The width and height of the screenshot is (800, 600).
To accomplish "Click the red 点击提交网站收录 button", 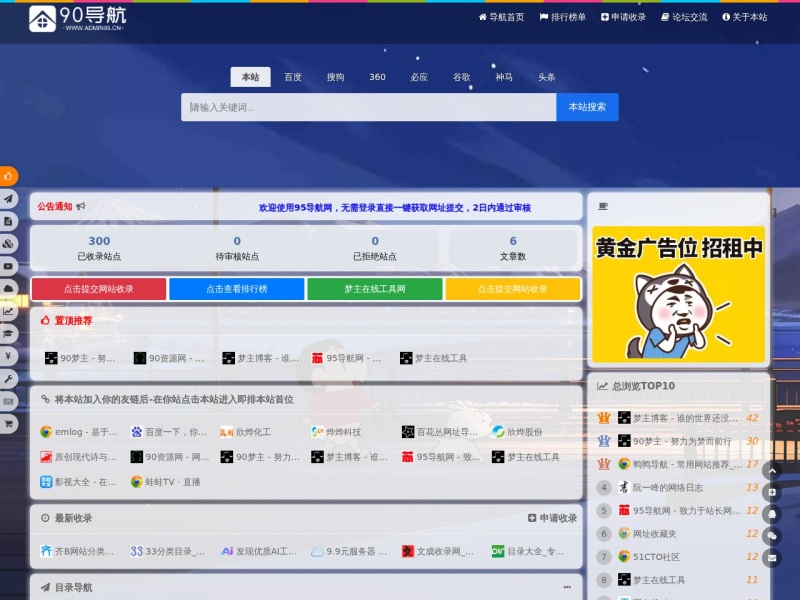I will pyautogui.click(x=98, y=289).
